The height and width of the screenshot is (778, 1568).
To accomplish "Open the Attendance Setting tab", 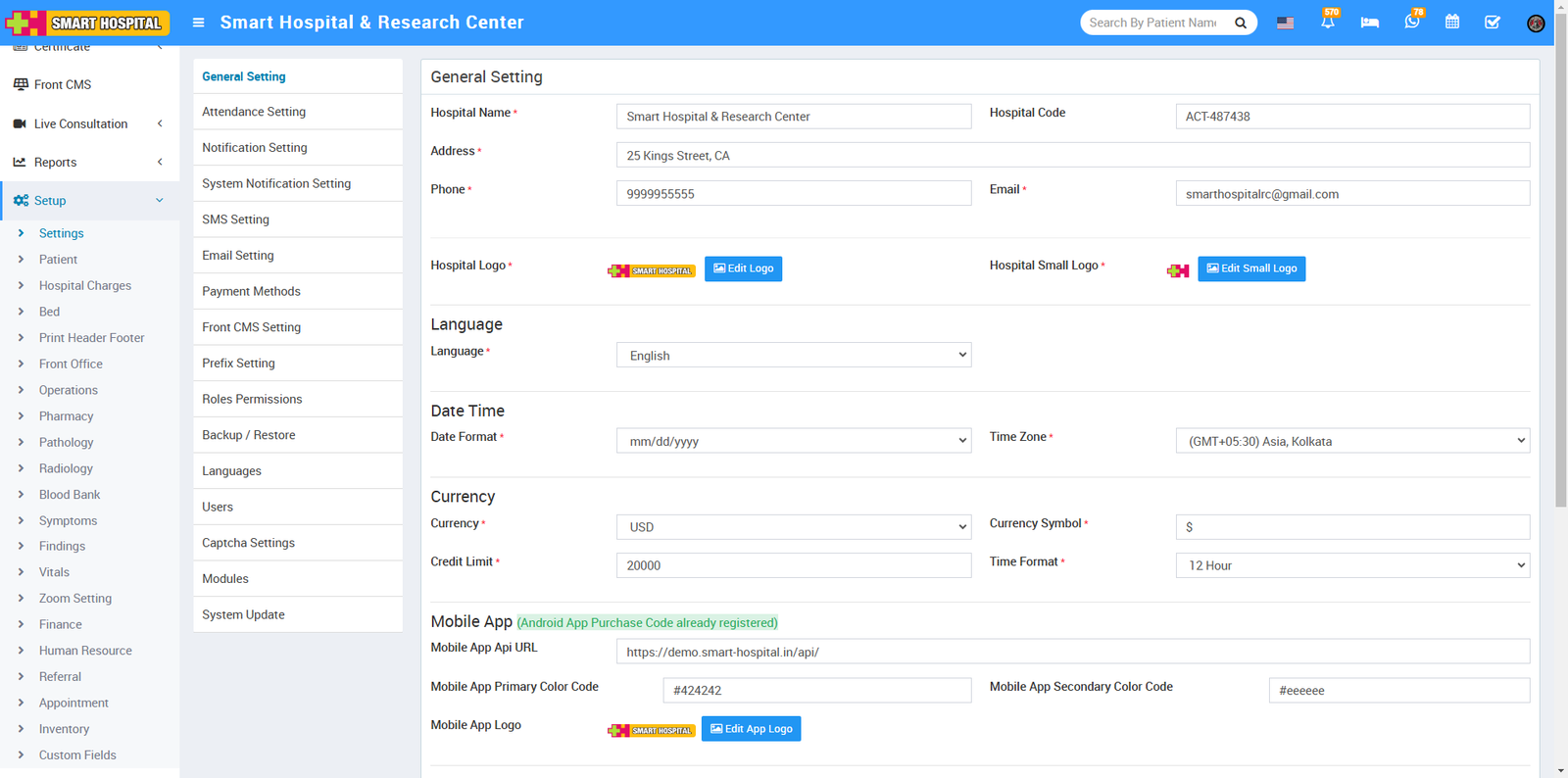I will [x=254, y=112].
